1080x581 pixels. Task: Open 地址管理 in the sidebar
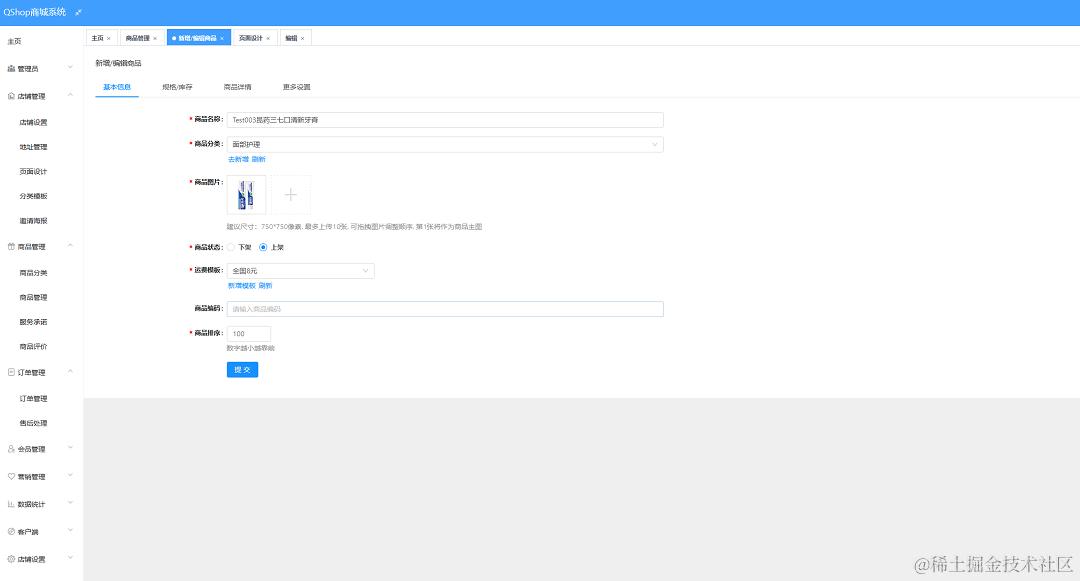[x=33, y=147]
